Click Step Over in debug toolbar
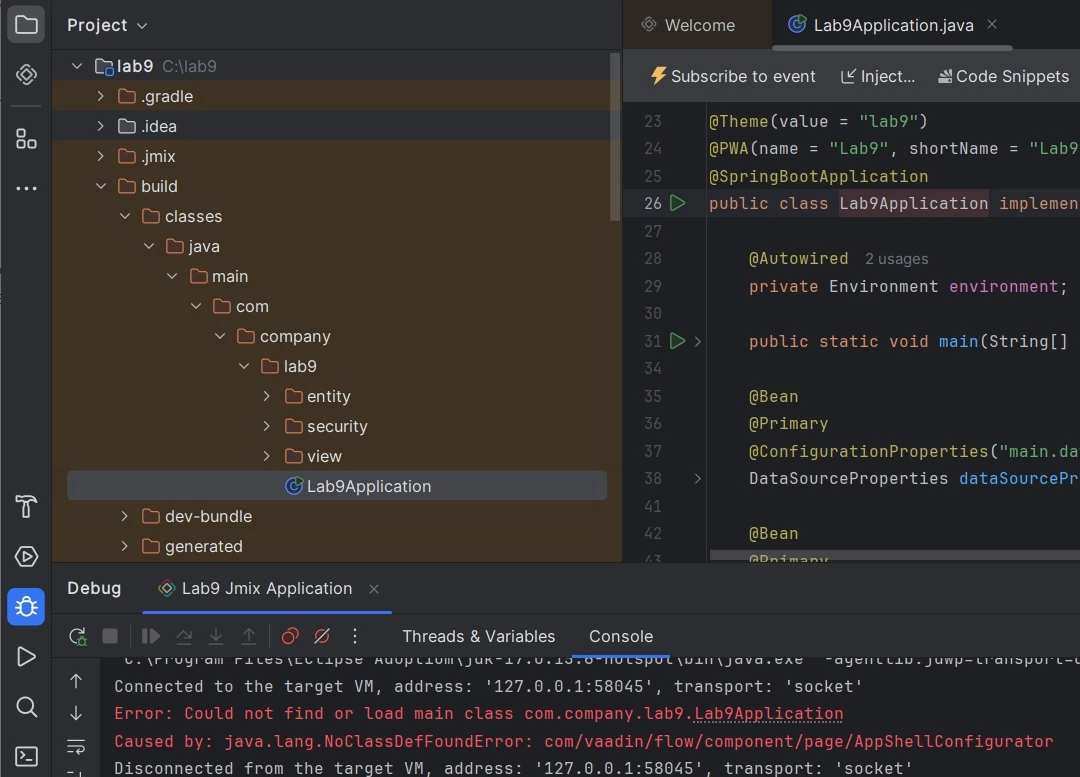Screen dimensions: 1080x777 pos(184,636)
